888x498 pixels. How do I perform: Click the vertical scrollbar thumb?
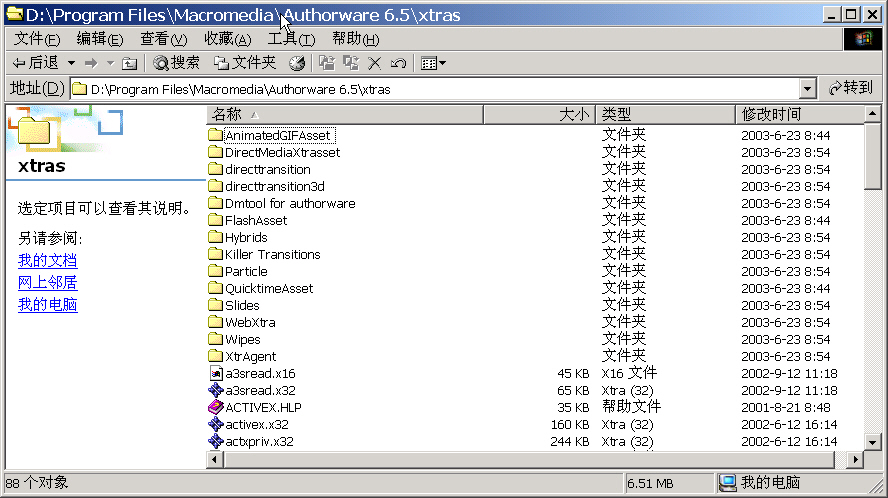(873, 156)
